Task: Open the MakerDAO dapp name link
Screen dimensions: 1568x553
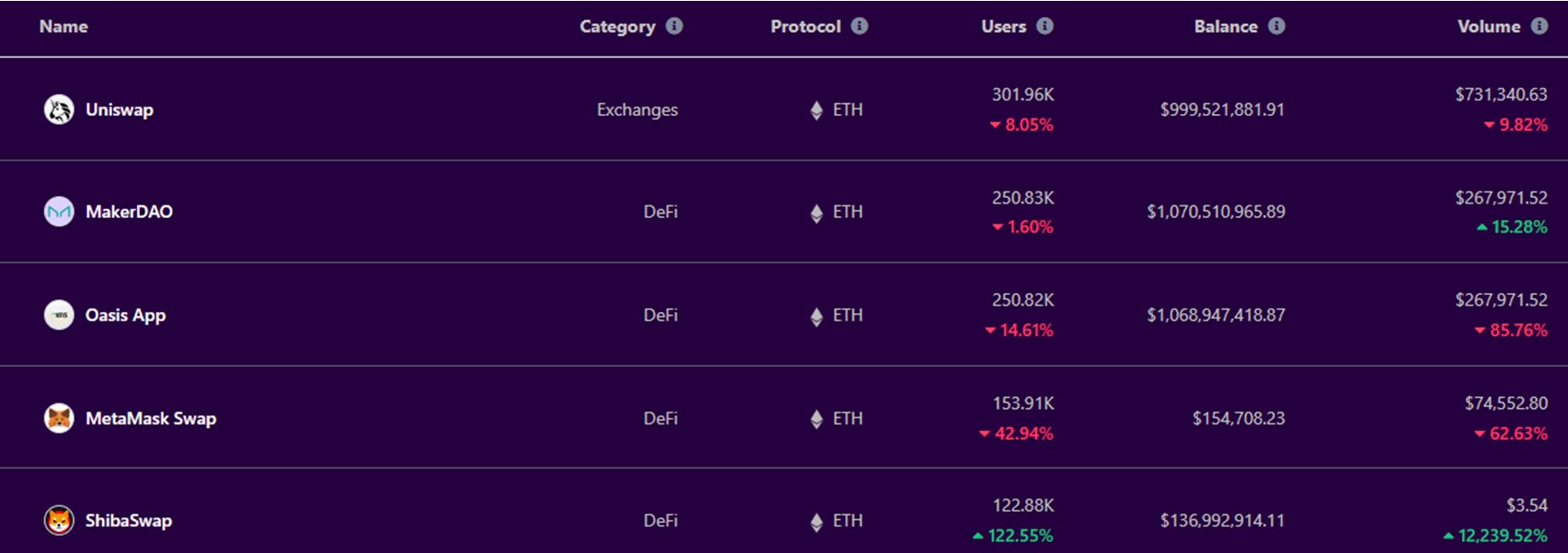Action: (129, 212)
